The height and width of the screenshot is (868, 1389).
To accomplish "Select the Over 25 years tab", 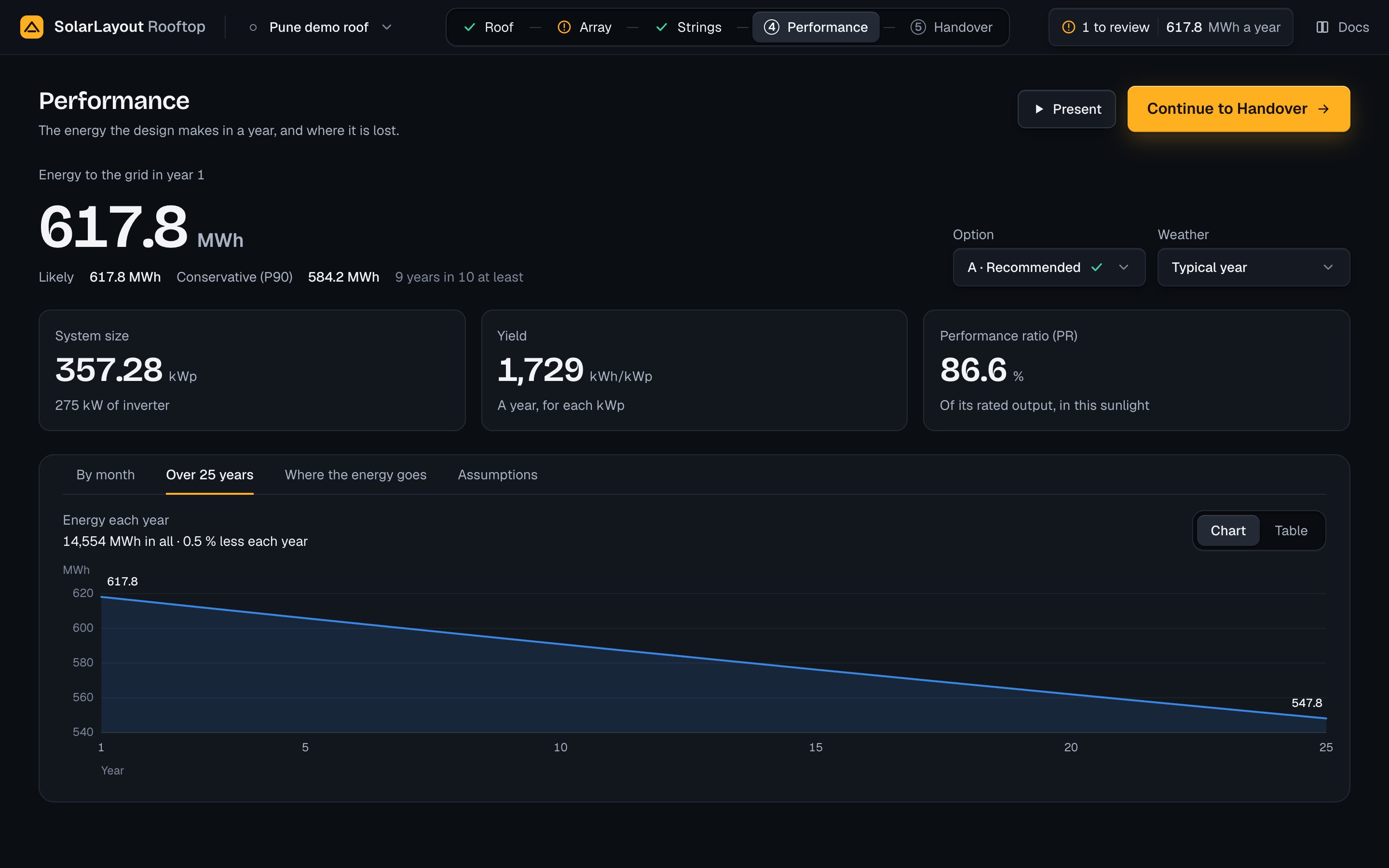I will pyautogui.click(x=209, y=475).
